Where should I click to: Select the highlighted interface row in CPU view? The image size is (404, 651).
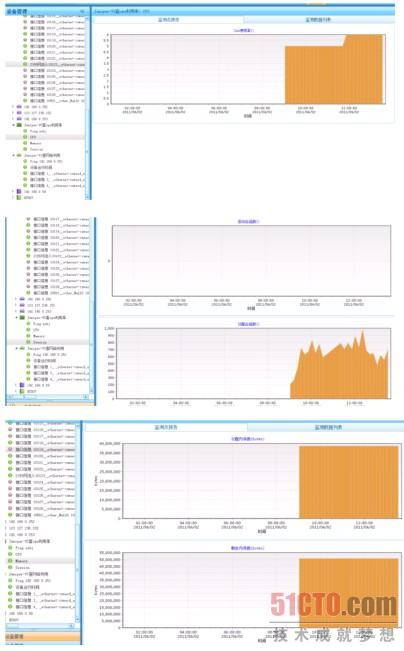pos(45,64)
